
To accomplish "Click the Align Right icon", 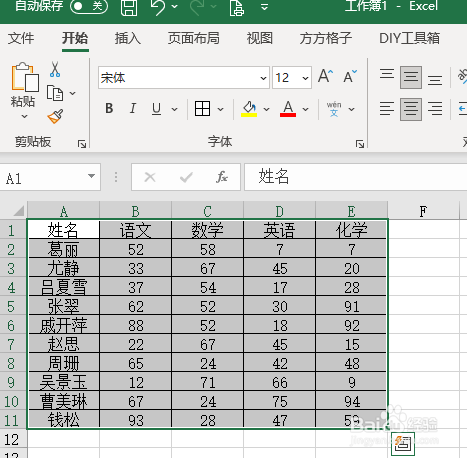I will point(435,109).
